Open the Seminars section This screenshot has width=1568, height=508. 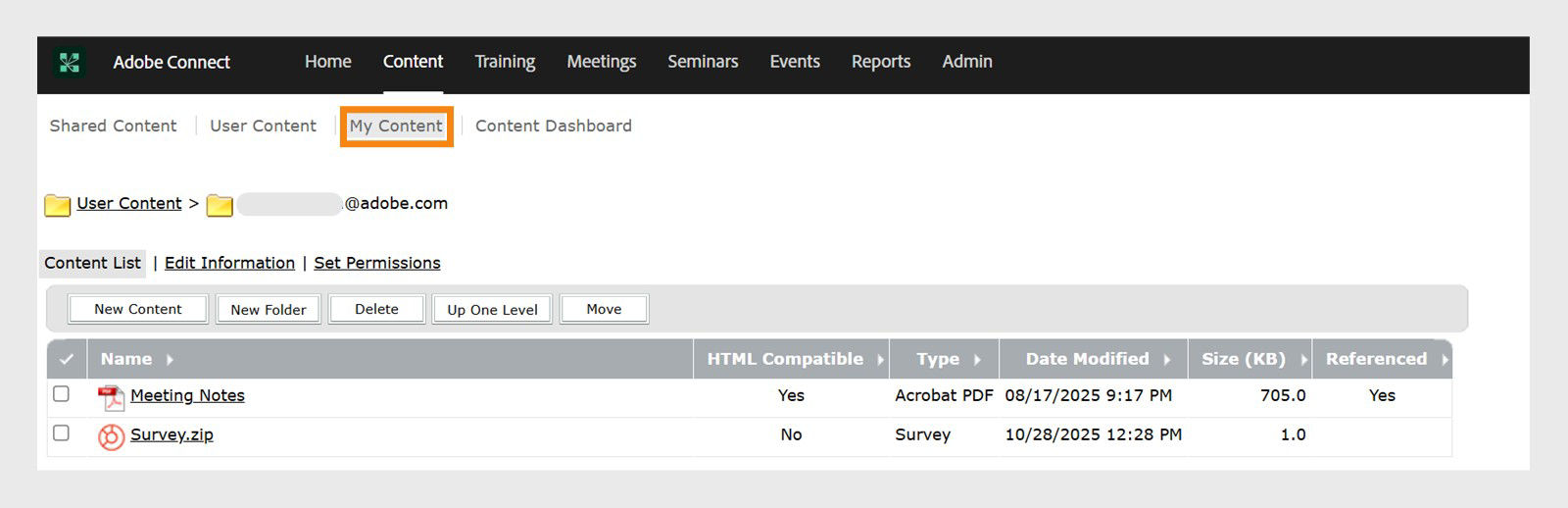pyautogui.click(x=703, y=62)
